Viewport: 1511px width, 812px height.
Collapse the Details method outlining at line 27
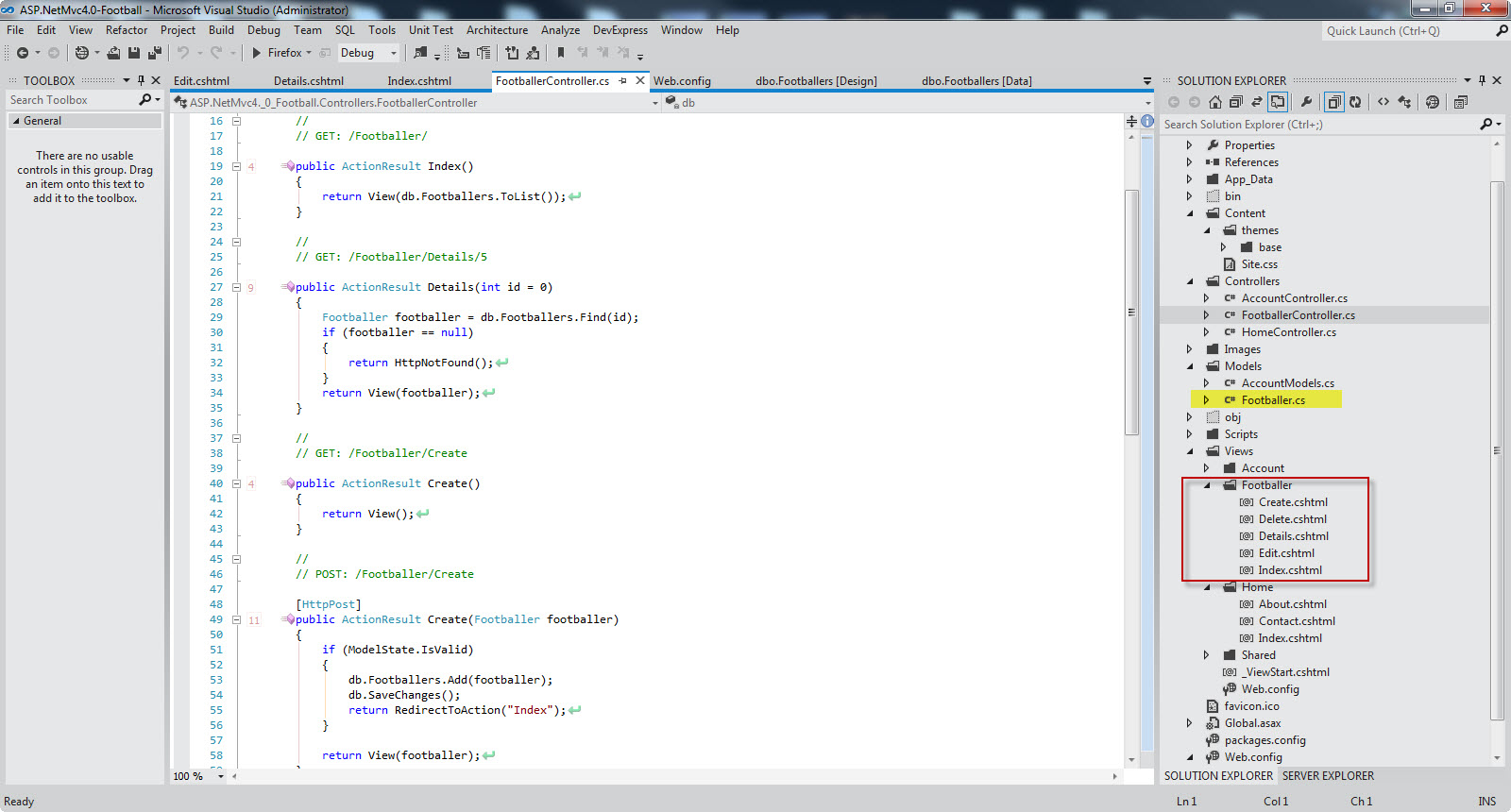[x=237, y=287]
